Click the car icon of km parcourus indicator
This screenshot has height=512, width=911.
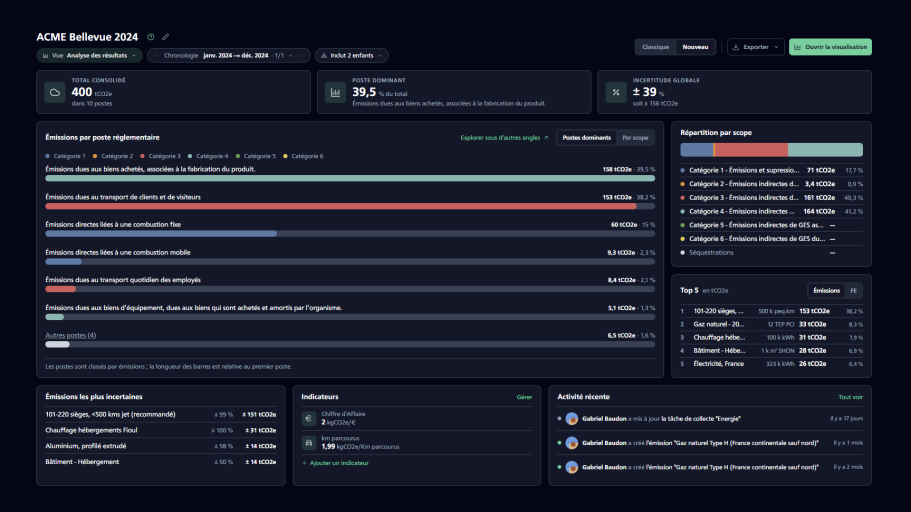pos(309,443)
